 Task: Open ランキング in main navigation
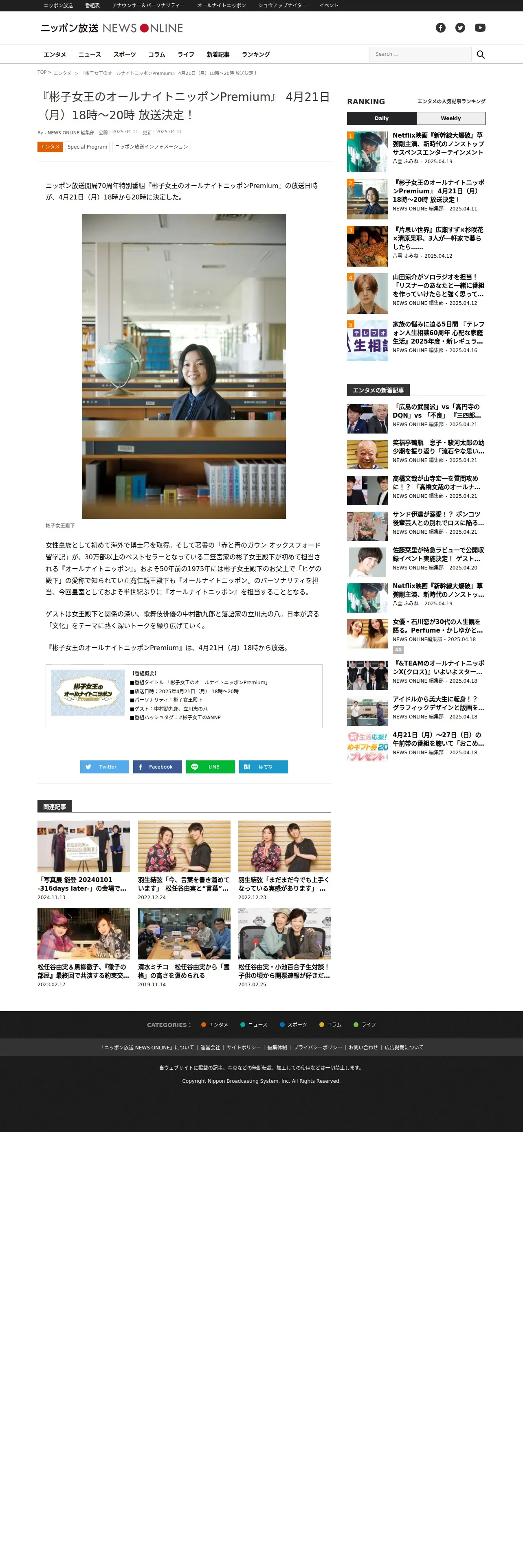tap(256, 54)
